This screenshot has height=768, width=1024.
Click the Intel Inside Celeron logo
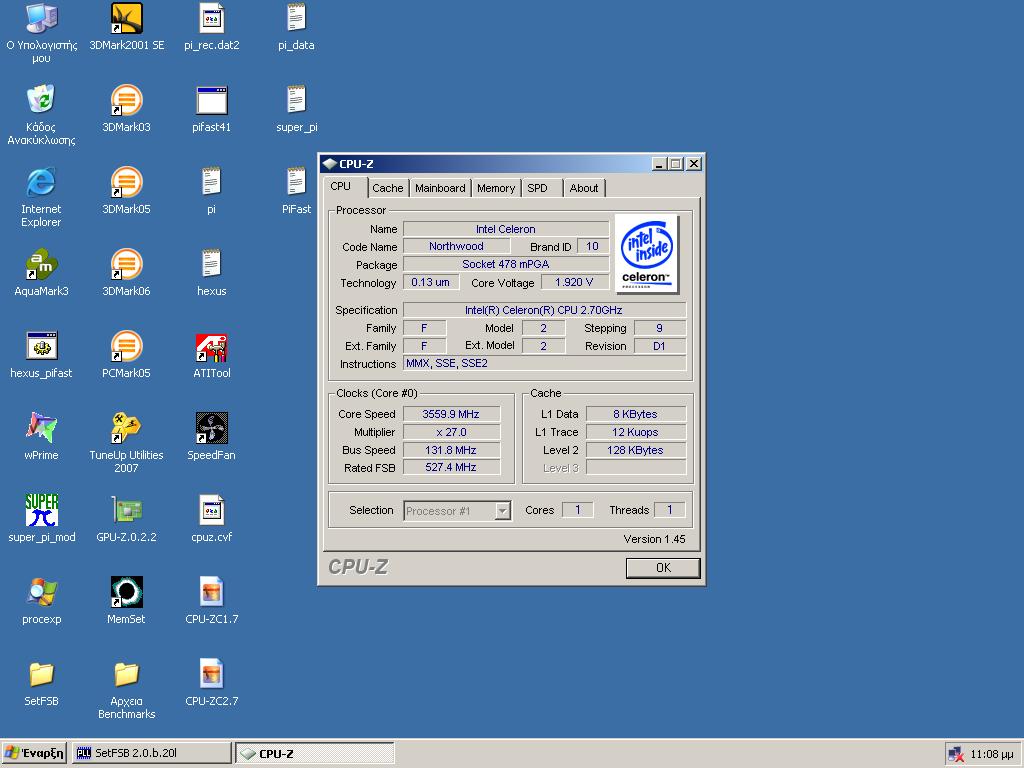coord(647,253)
